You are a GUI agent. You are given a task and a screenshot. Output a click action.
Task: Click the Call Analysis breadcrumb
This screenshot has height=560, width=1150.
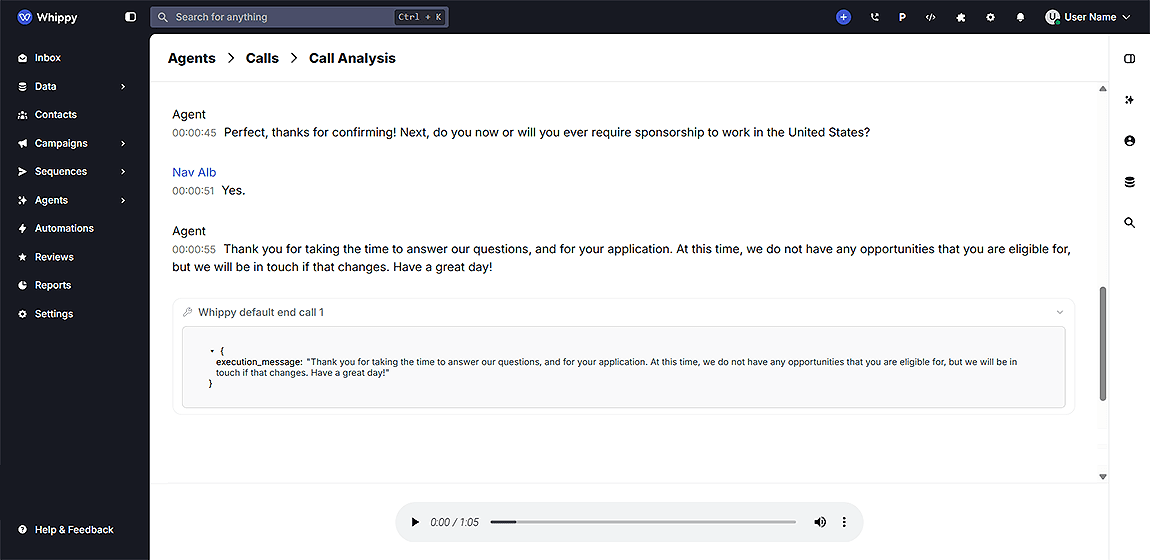pyautogui.click(x=352, y=58)
